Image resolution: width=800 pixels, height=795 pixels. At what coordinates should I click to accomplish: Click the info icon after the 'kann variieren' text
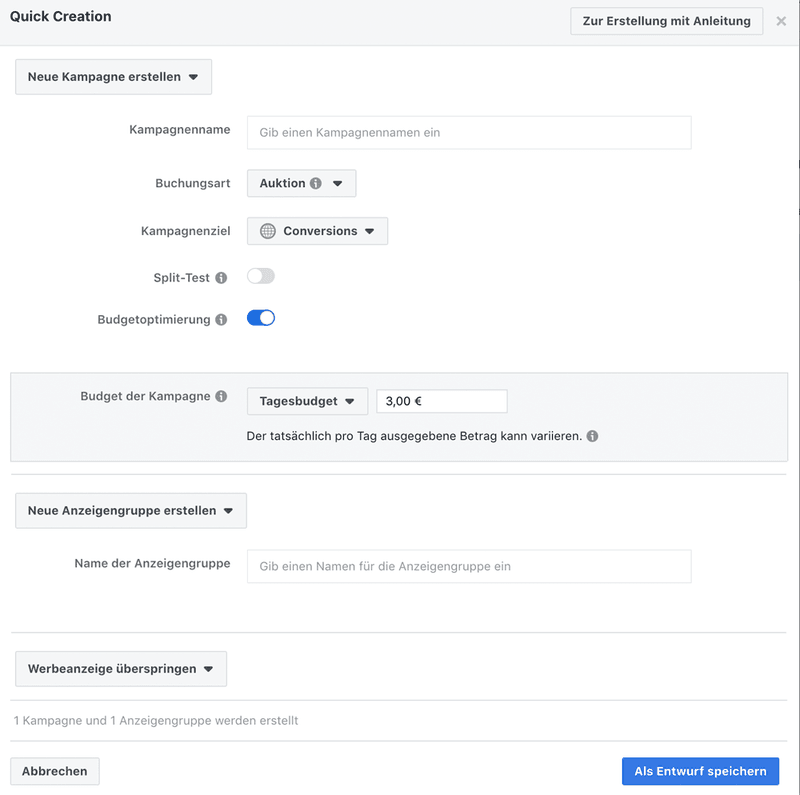click(x=592, y=436)
